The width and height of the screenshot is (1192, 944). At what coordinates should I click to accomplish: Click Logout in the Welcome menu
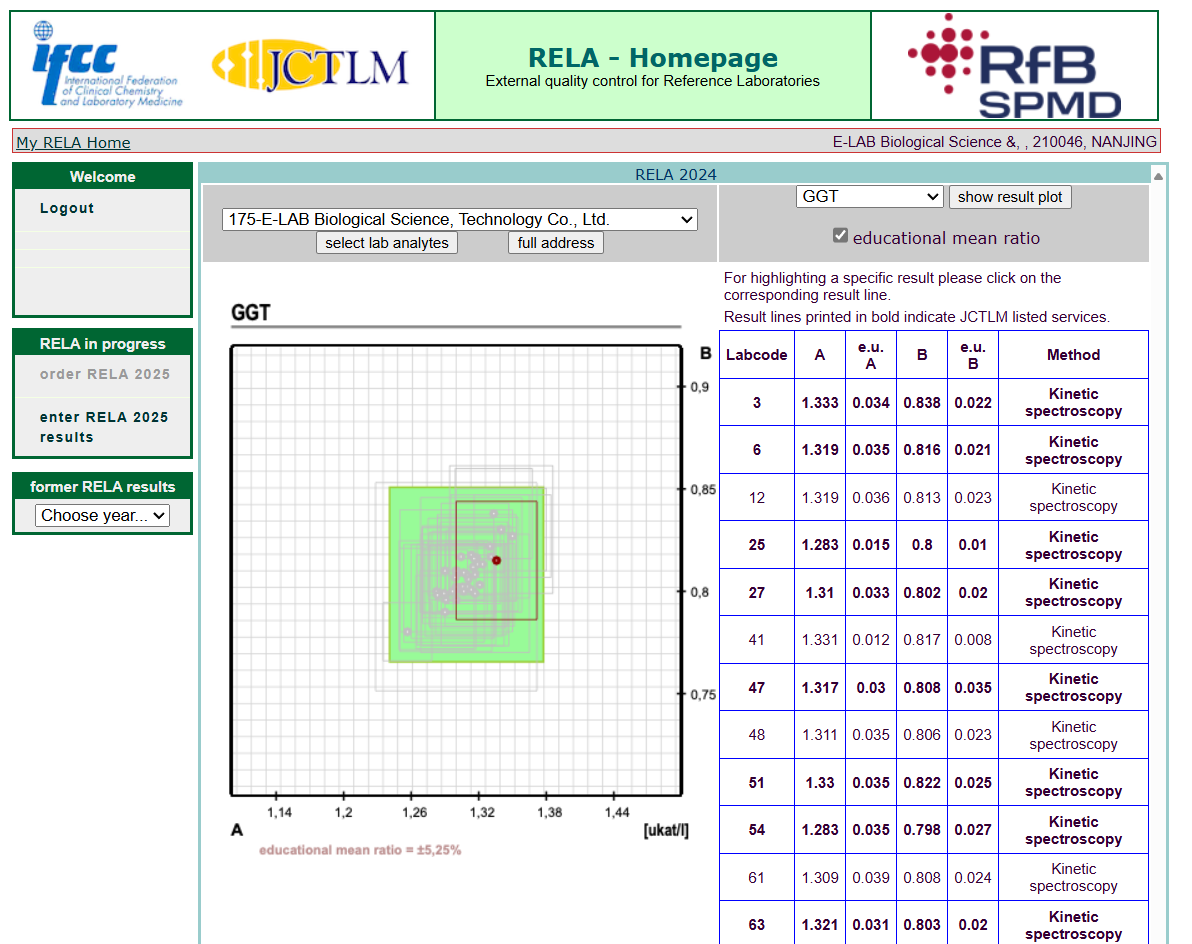[x=67, y=208]
